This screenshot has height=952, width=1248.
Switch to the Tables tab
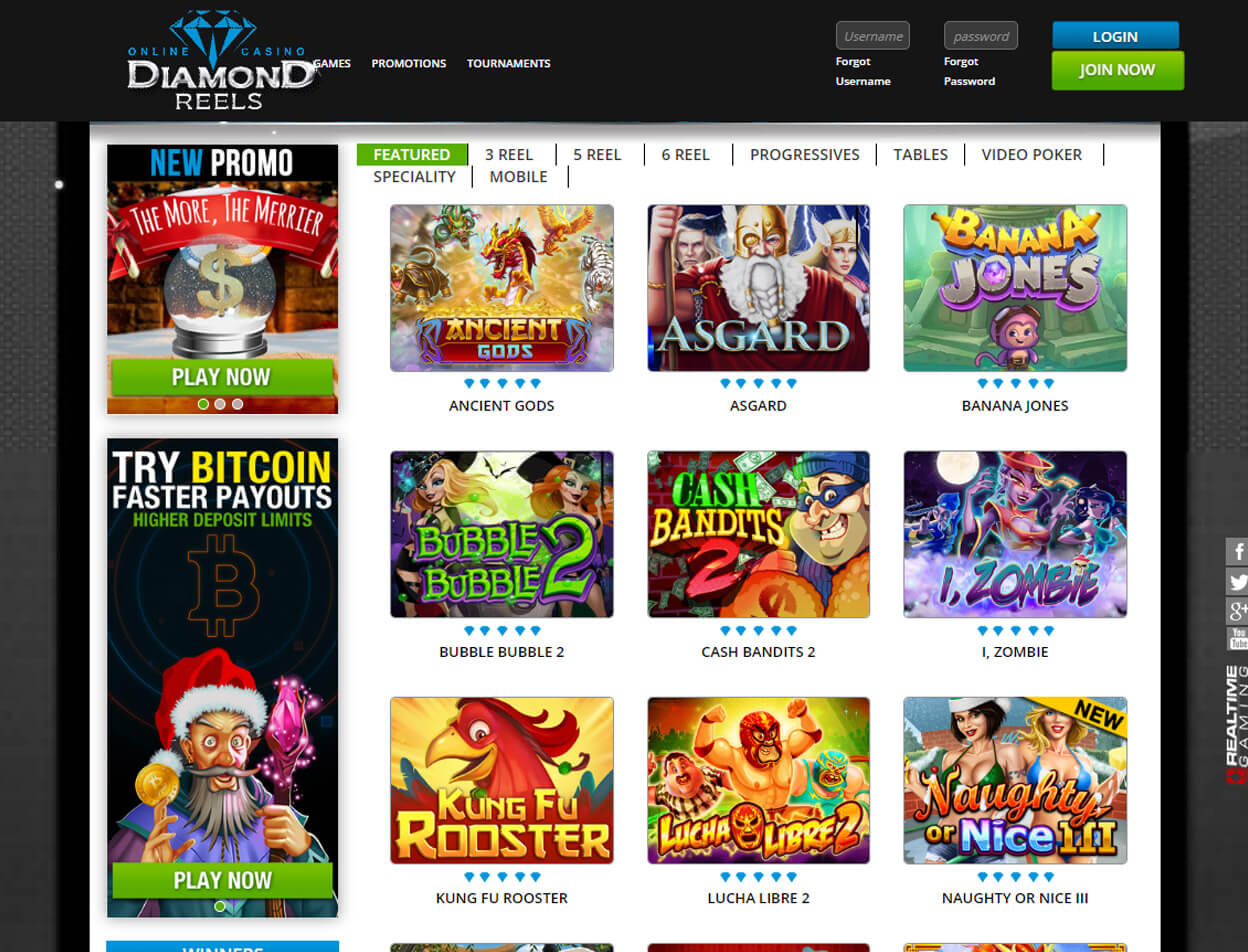click(x=921, y=154)
